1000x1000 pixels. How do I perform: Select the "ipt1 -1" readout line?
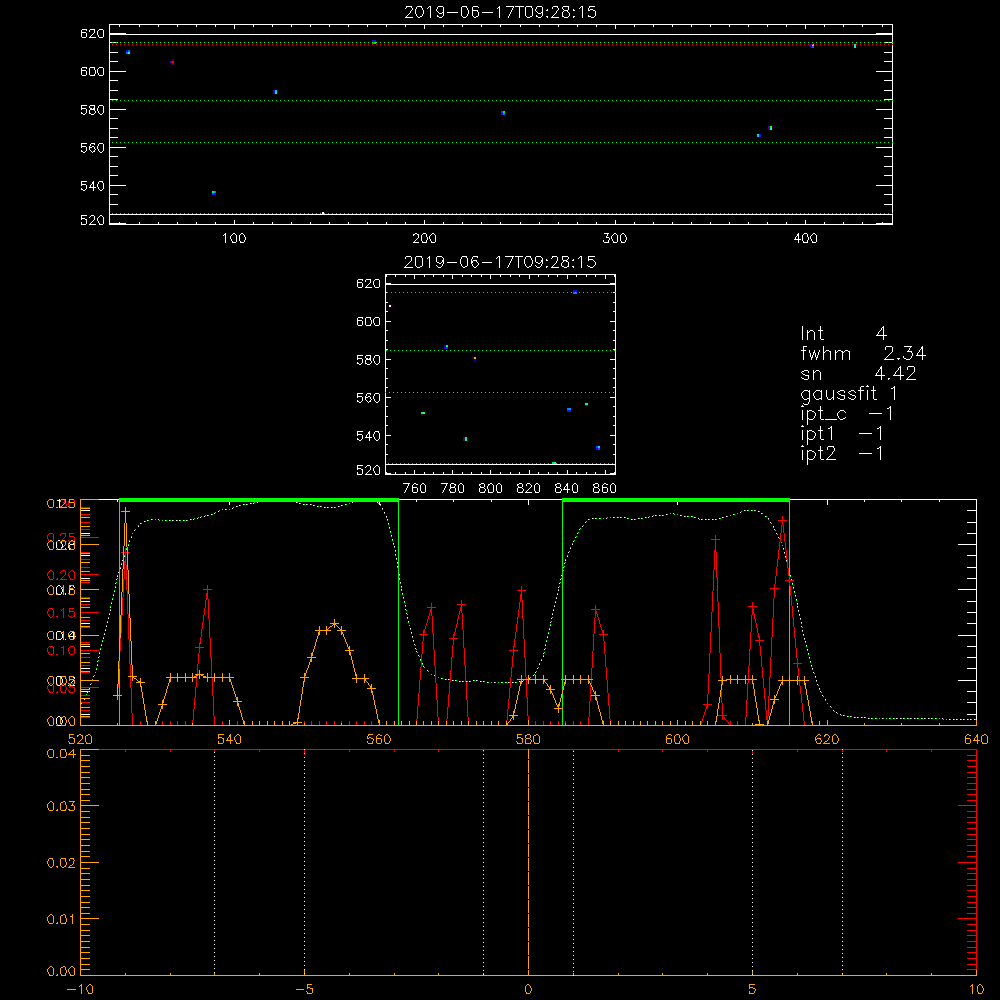842,434
